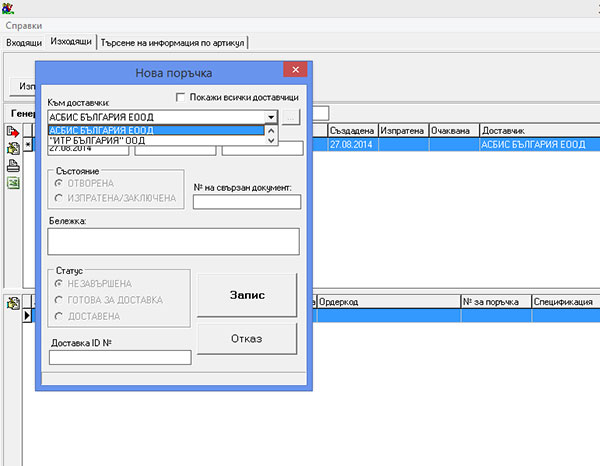Viewport: 600px width, 466px height.
Task: Click the add item icon in lower panel
Action: tap(13, 303)
